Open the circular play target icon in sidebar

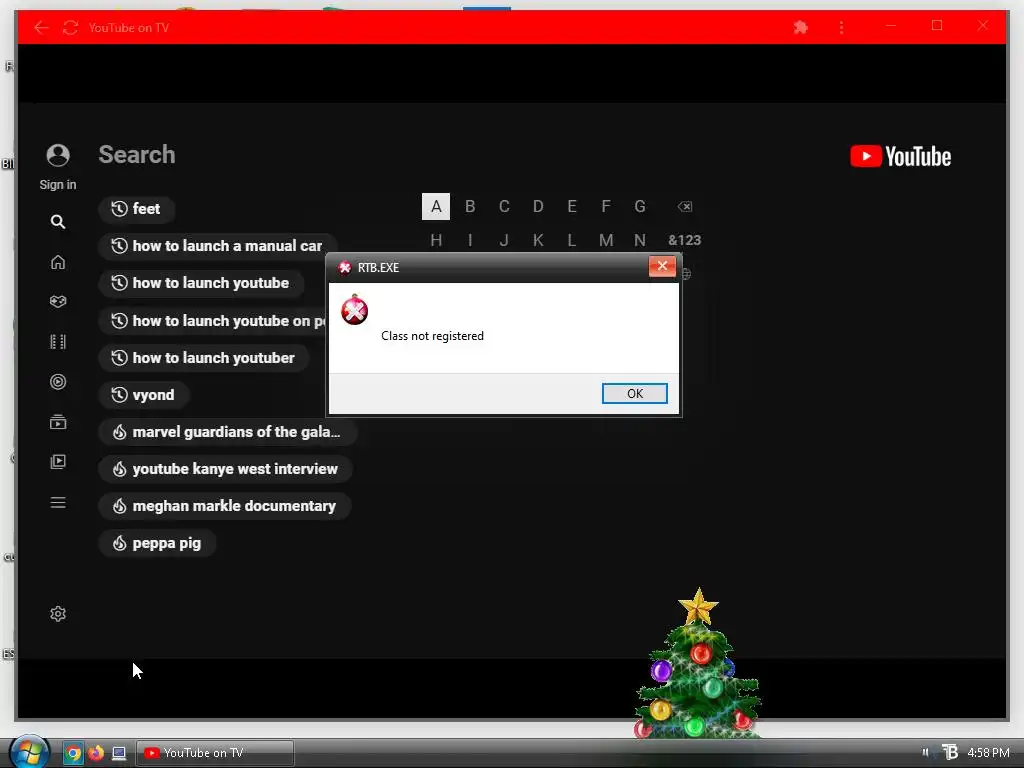(58, 382)
